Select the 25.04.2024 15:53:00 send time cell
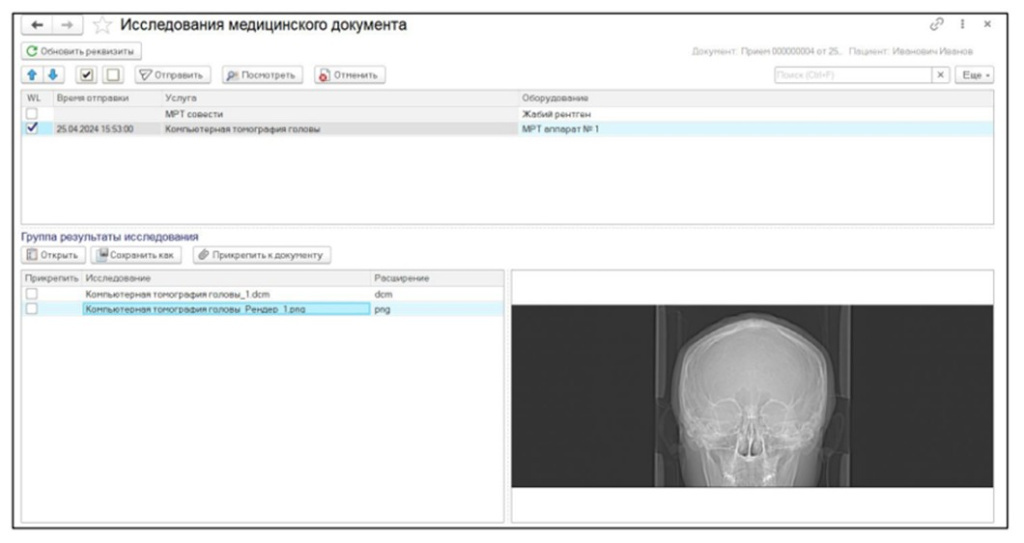Image resolution: width=1024 pixels, height=543 pixels. point(107,129)
